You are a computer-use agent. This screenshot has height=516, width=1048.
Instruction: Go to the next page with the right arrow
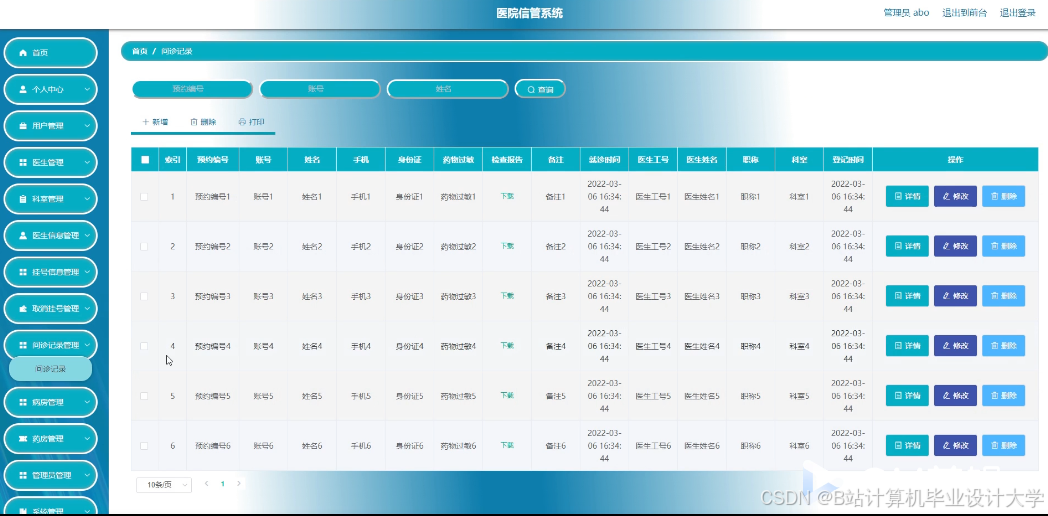[x=239, y=483]
